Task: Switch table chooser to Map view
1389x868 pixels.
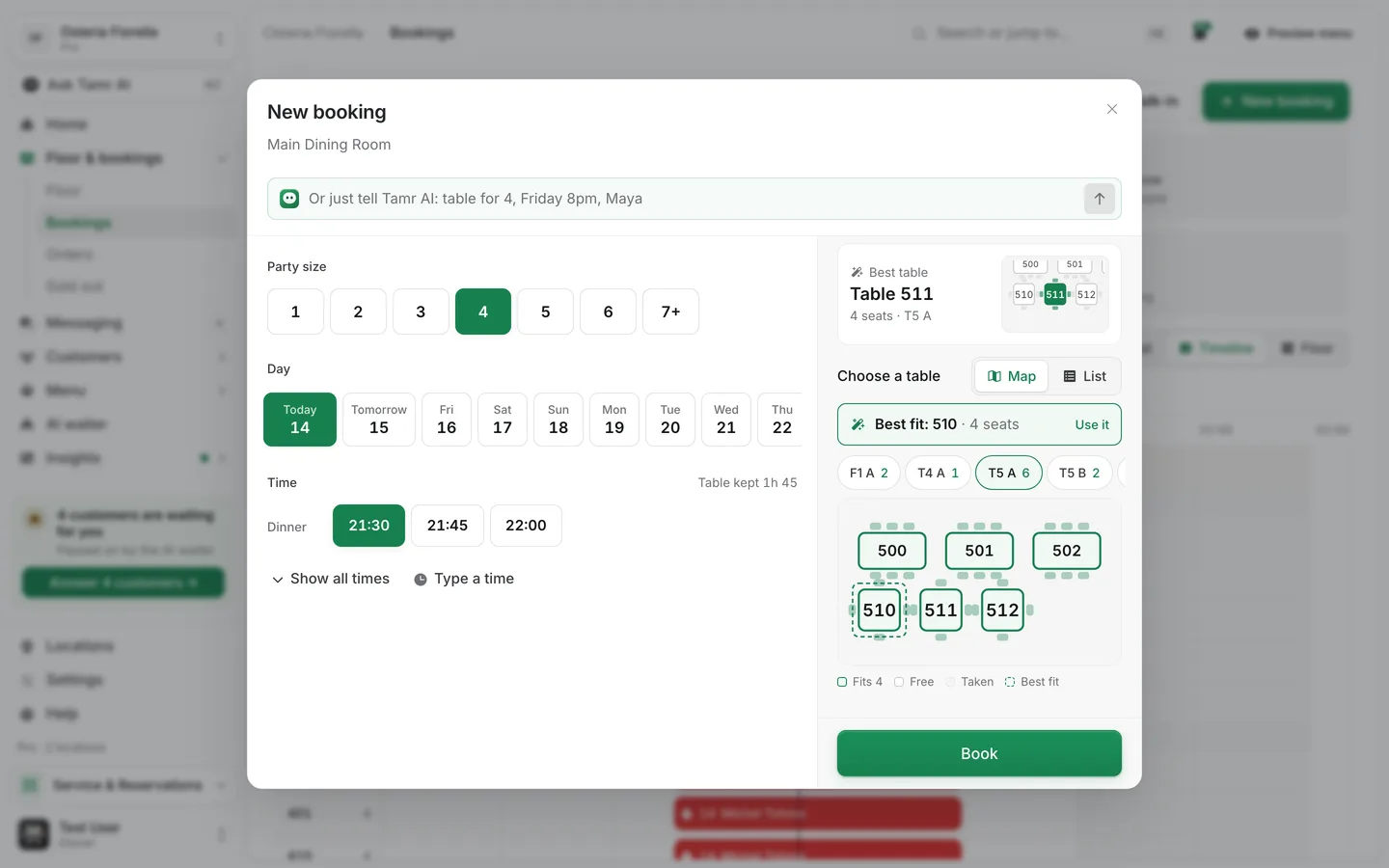Action: (1011, 376)
